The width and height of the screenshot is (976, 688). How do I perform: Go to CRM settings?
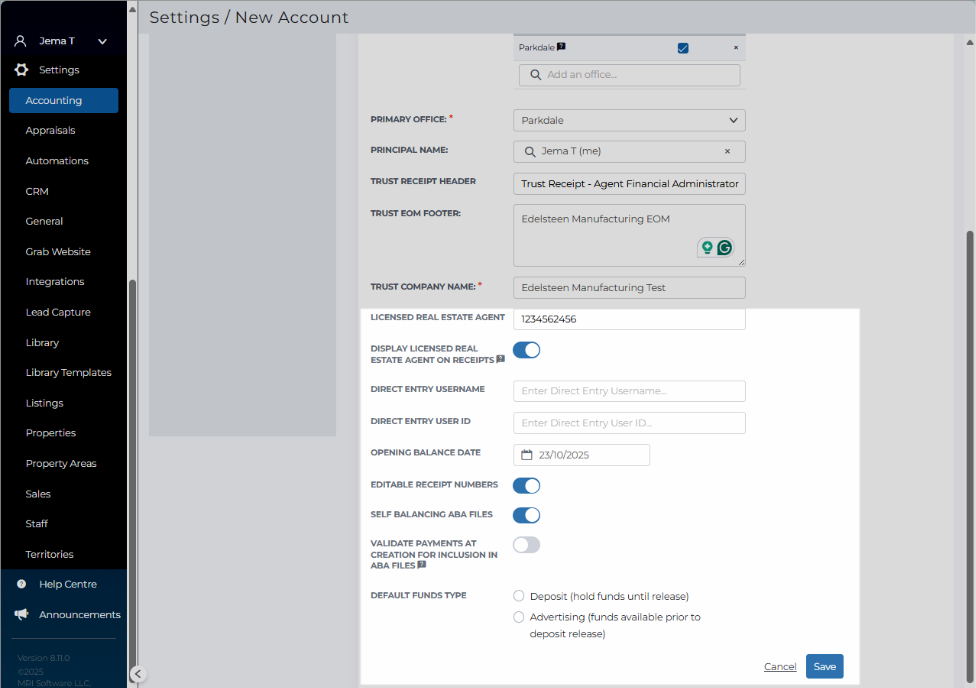(x=37, y=191)
